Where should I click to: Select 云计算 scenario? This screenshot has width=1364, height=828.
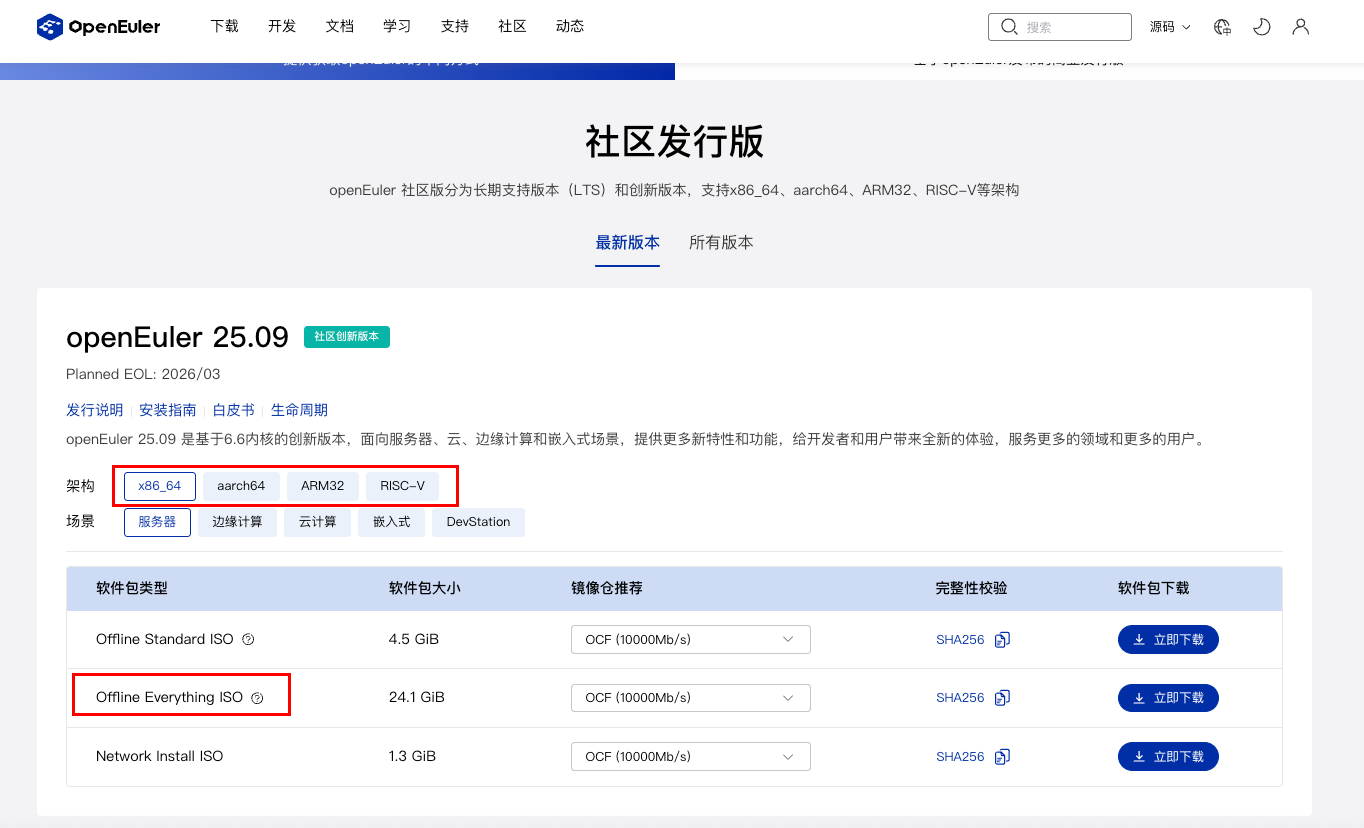coord(318,522)
